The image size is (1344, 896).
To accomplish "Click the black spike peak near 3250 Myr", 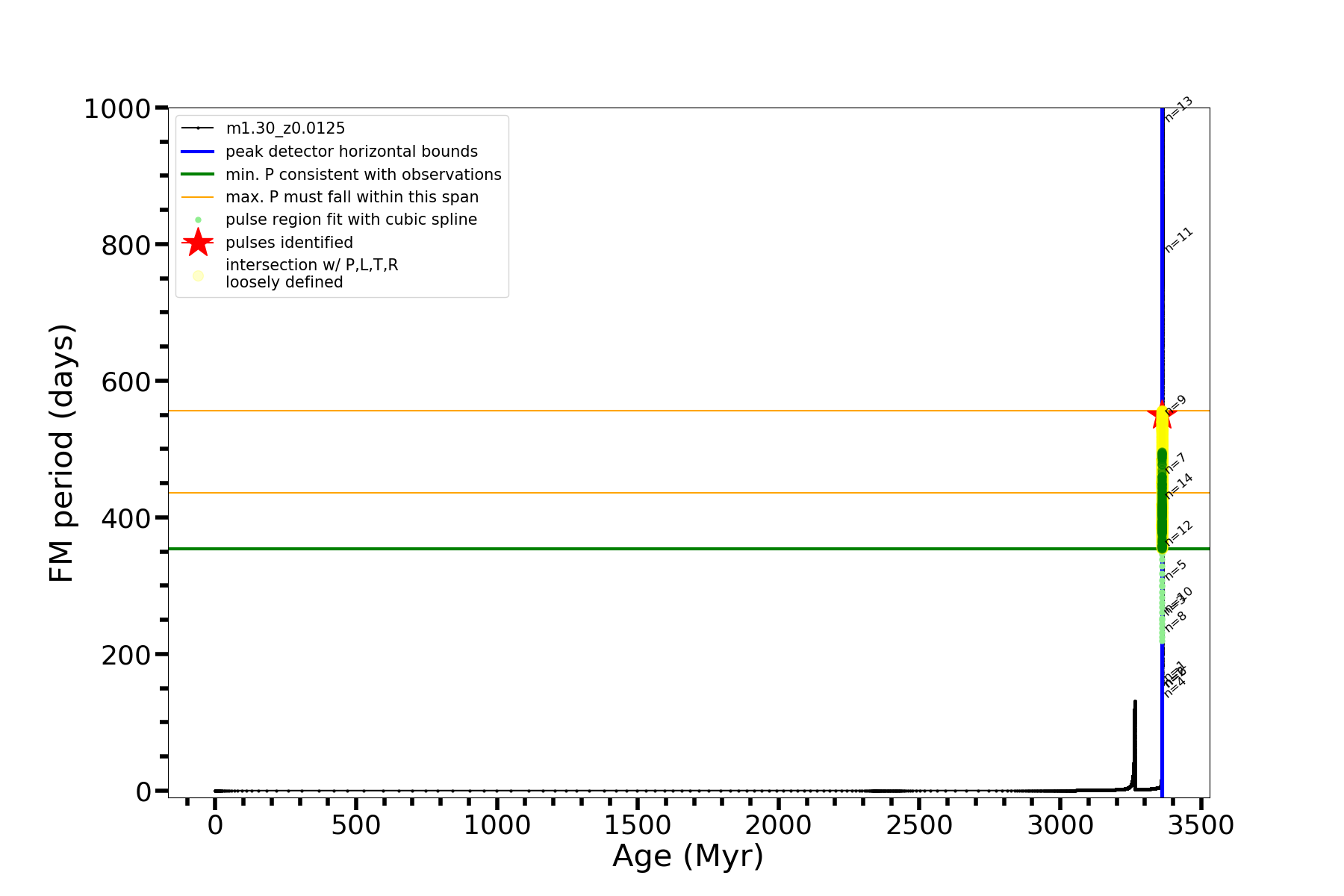I will [1135, 703].
